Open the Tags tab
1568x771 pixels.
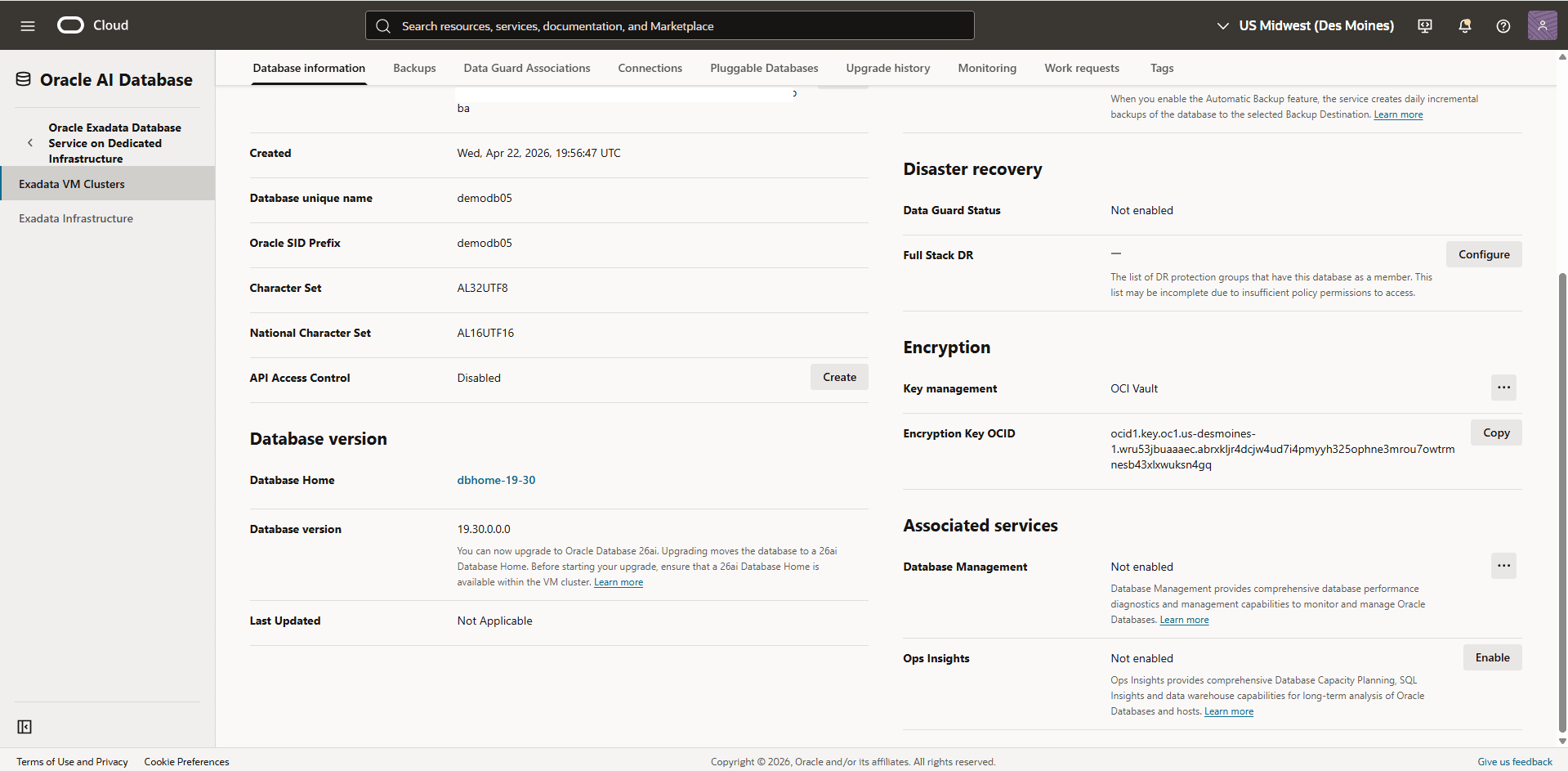[1162, 68]
